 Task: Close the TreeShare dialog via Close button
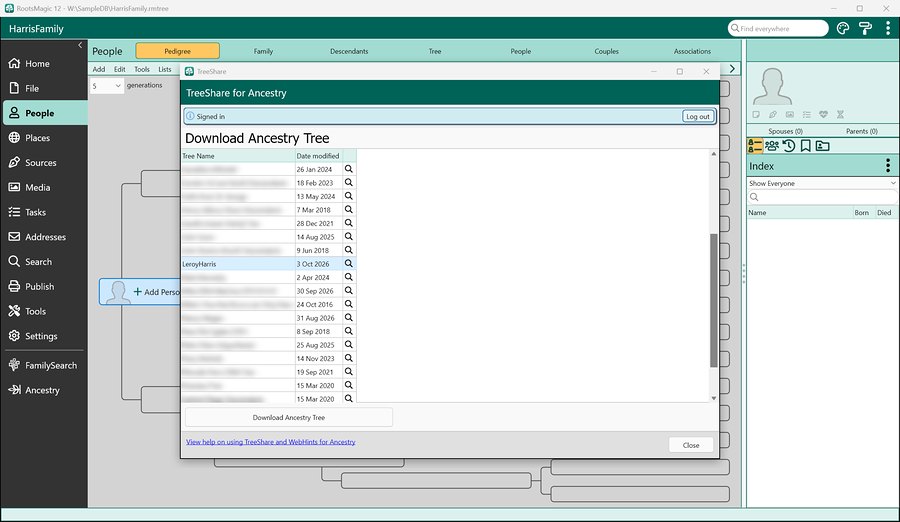coord(691,445)
